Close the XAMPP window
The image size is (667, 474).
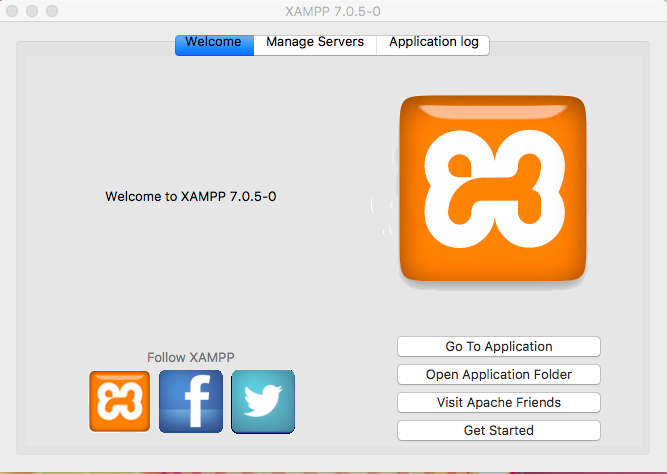(12, 11)
